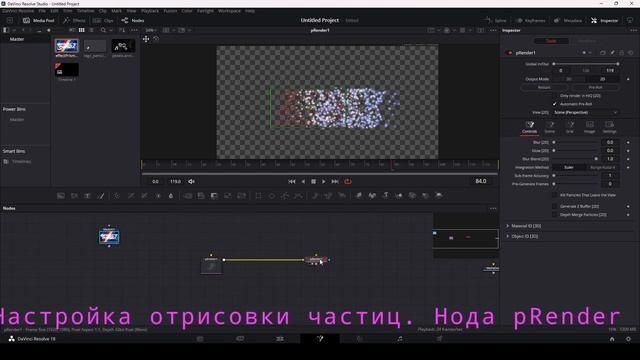Uncheck Automatic Pre-Roll

click(x=554, y=104)
